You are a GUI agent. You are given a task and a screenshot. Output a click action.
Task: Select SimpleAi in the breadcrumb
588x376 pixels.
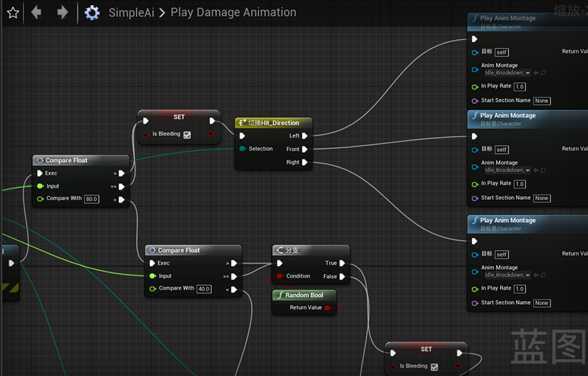pos(131,13)
